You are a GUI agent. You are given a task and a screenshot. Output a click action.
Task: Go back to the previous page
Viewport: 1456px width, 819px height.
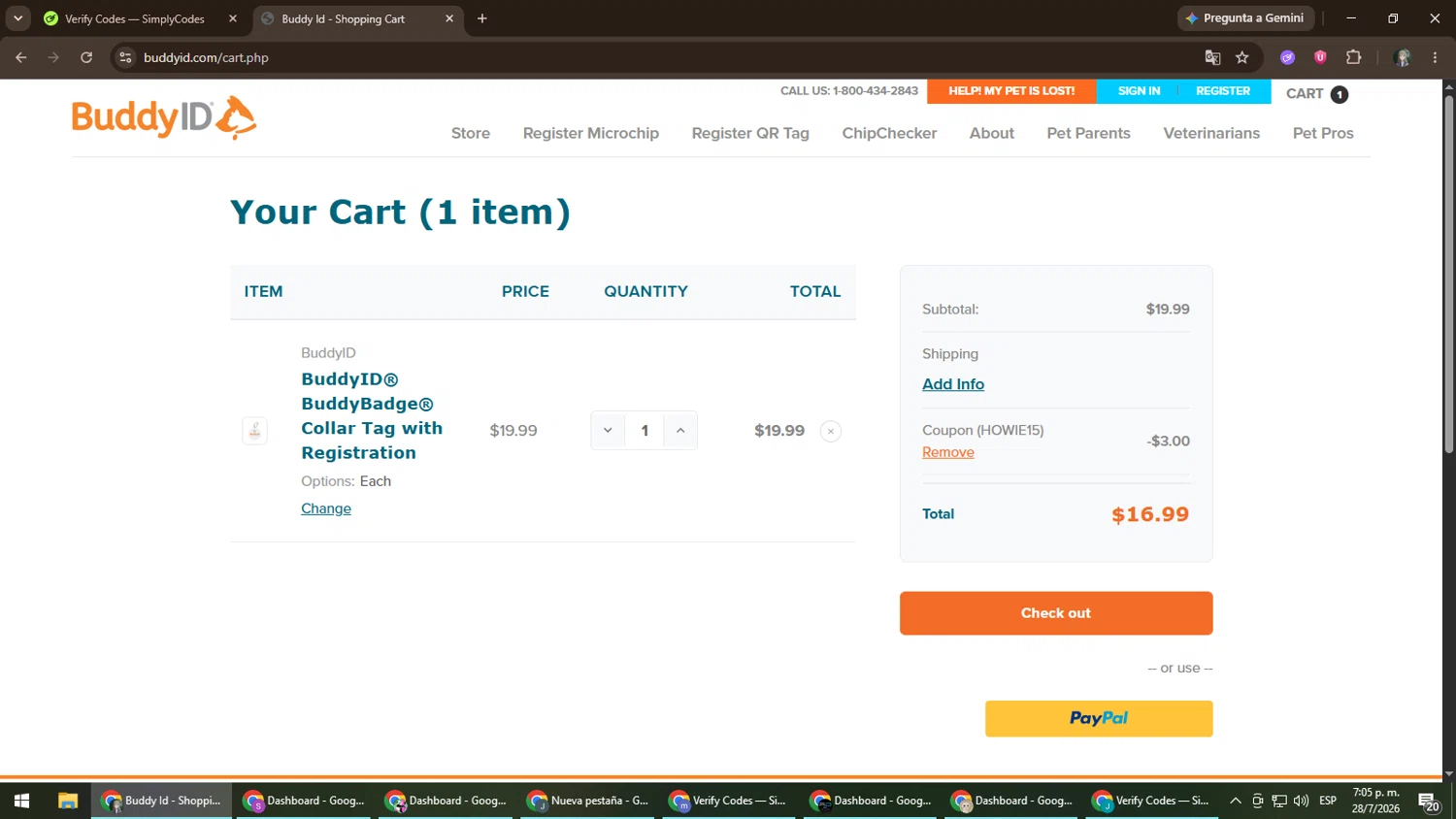click(21, 57)
